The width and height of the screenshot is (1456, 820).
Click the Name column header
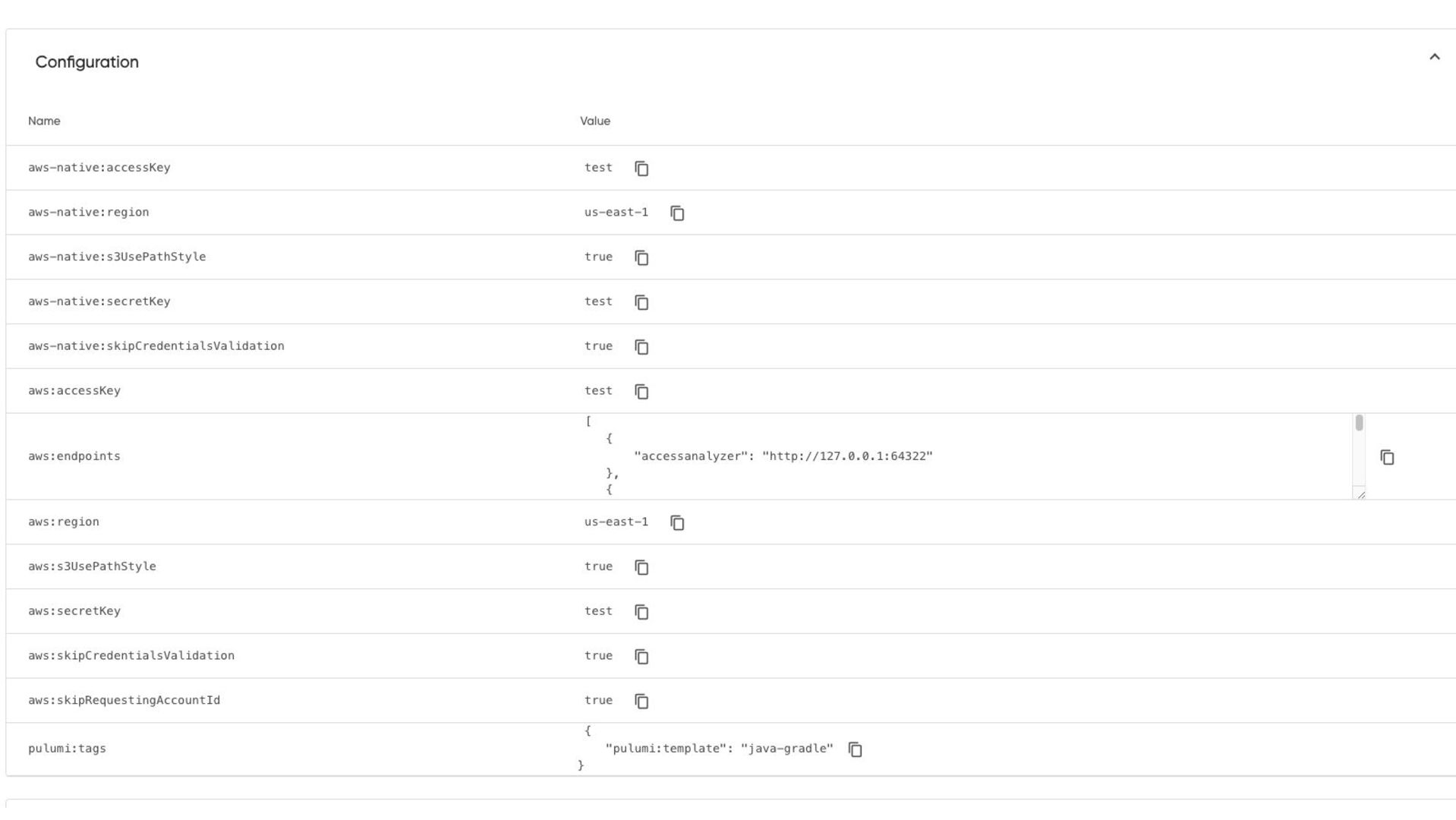[x=44, y=121]
